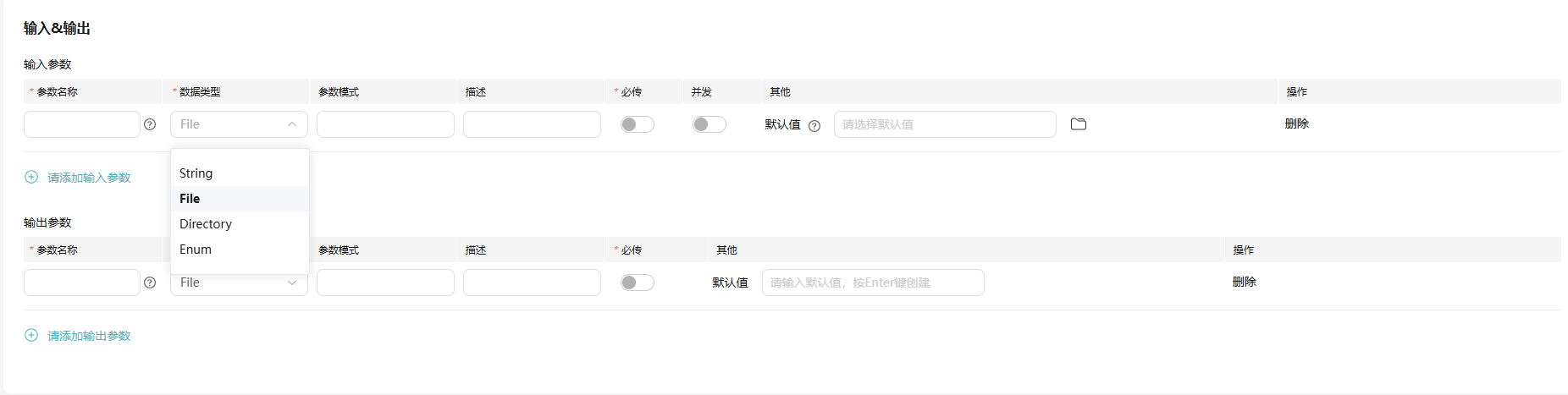Click input parameter 描述 text field
This screenshot has height=395, width=1568.
pyautogui.click(x=532, y=124)
